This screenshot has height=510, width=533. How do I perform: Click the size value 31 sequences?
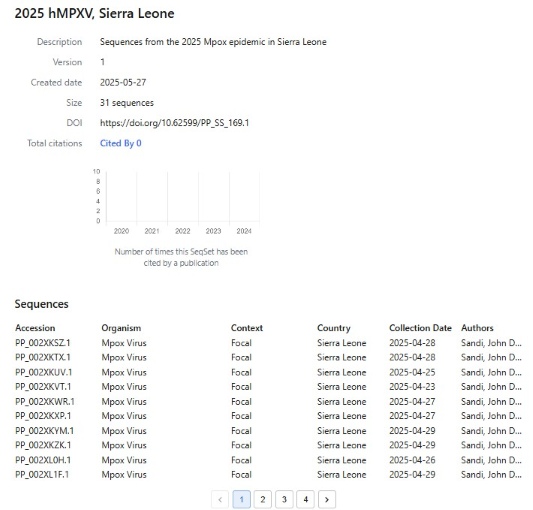(x=127, y=103)
